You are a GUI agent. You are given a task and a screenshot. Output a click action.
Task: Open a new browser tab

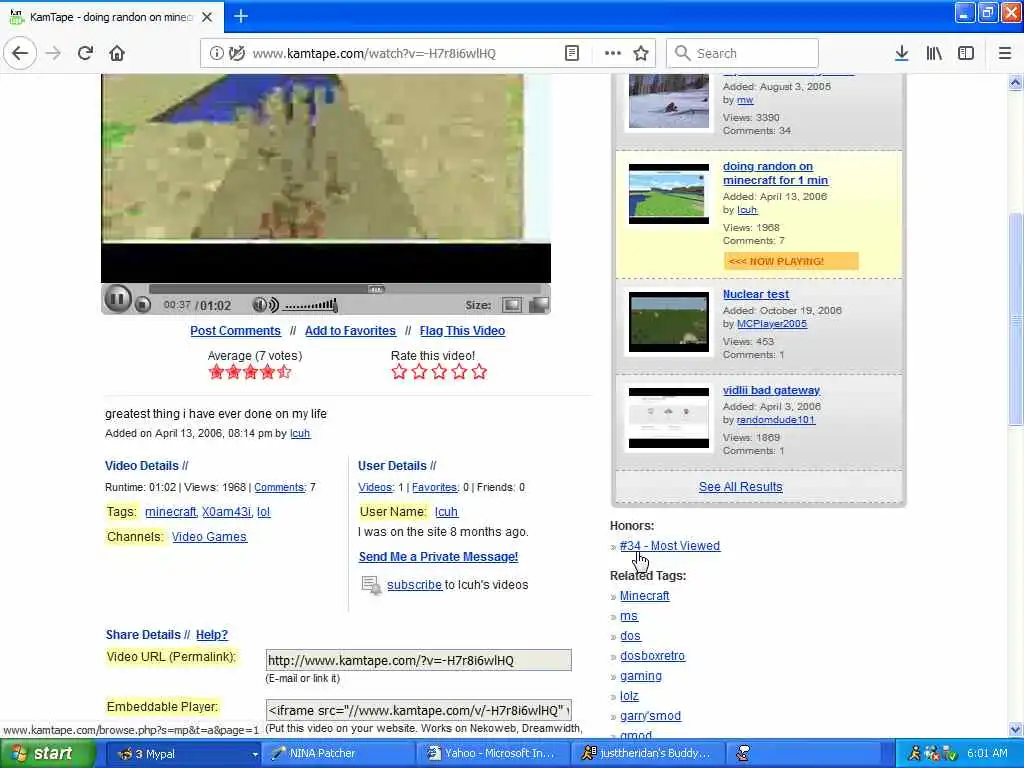coord(240,16)
